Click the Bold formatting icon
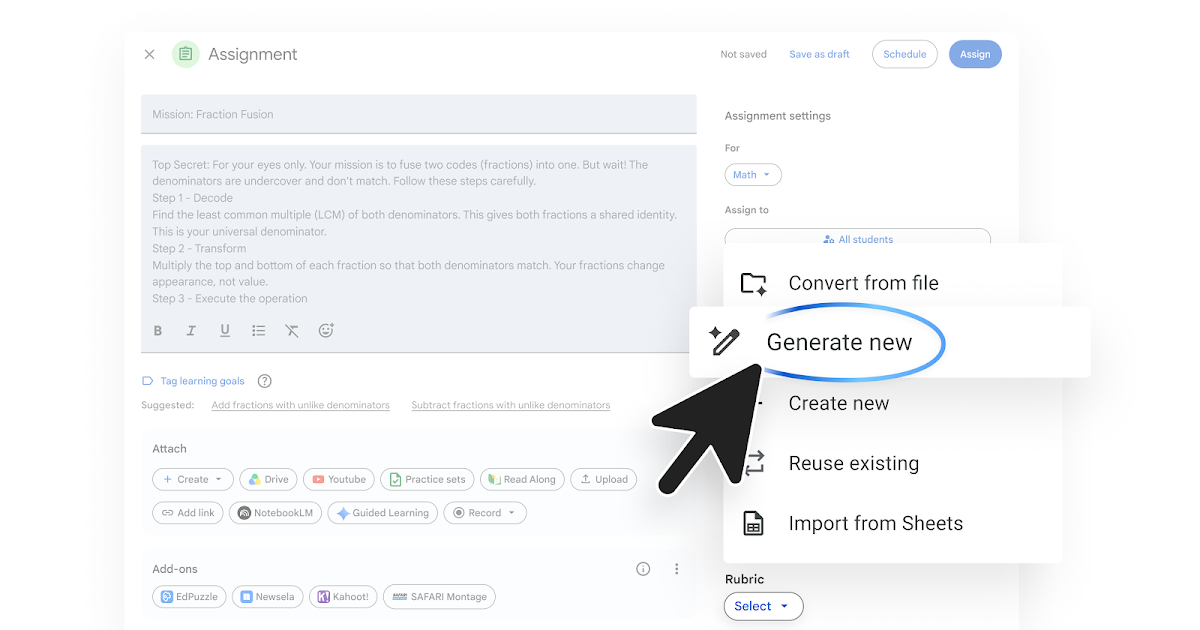 click(158, 331)
